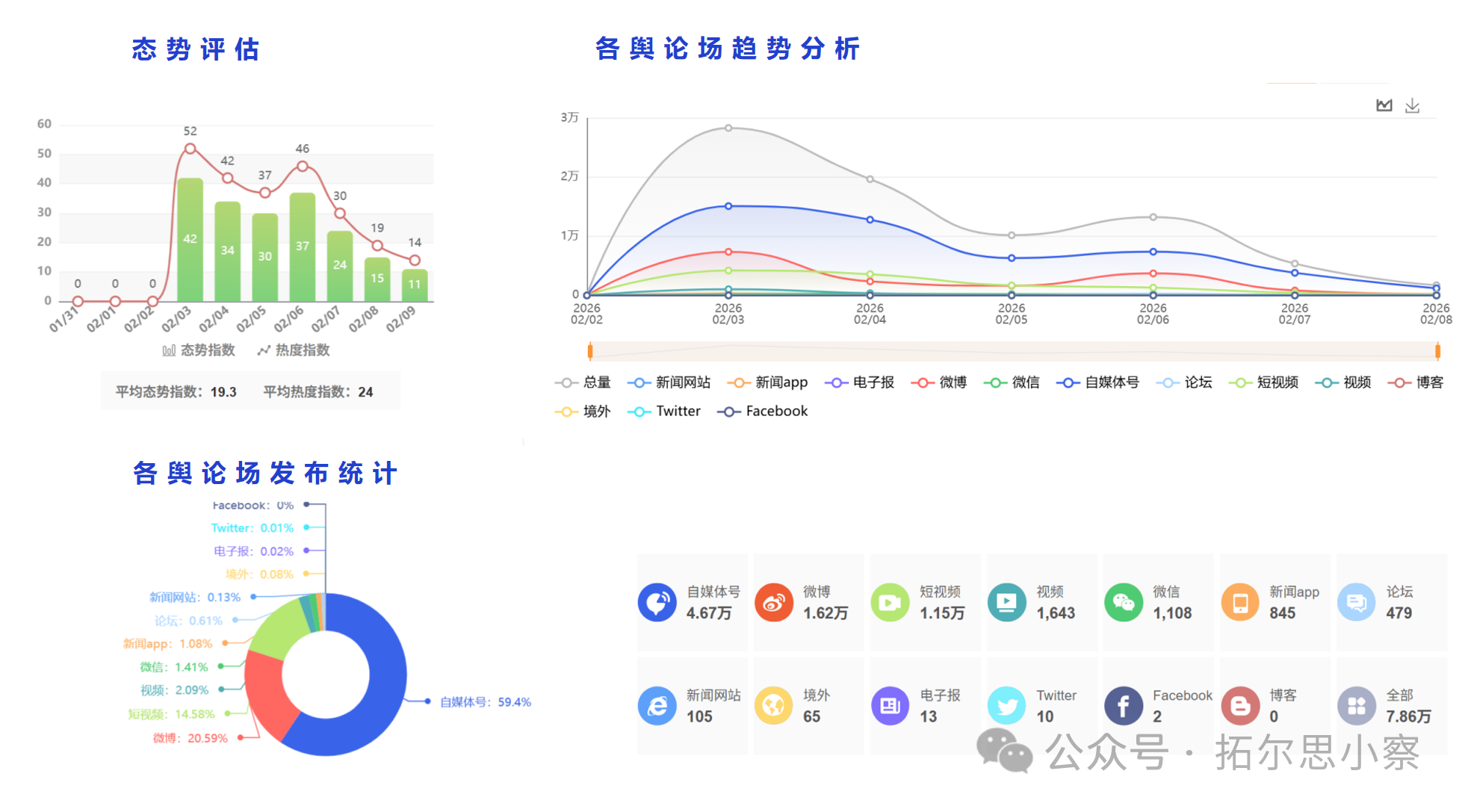Click the Facebook stat icon
Viewport: 1468px width, 812px height.
click(1123, 705)
